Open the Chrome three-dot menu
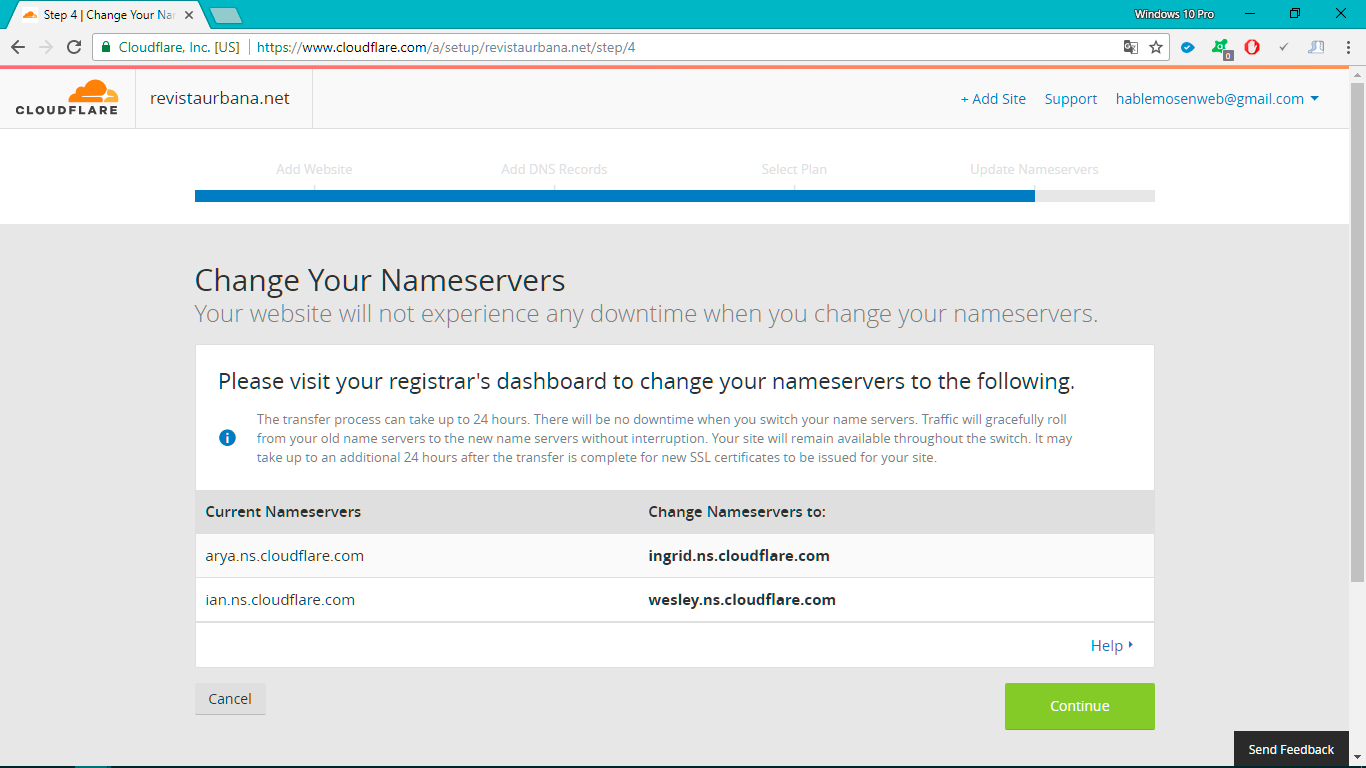This screenshot has height=768, width=1366. pyautogui.click(x=1348, y=47)
